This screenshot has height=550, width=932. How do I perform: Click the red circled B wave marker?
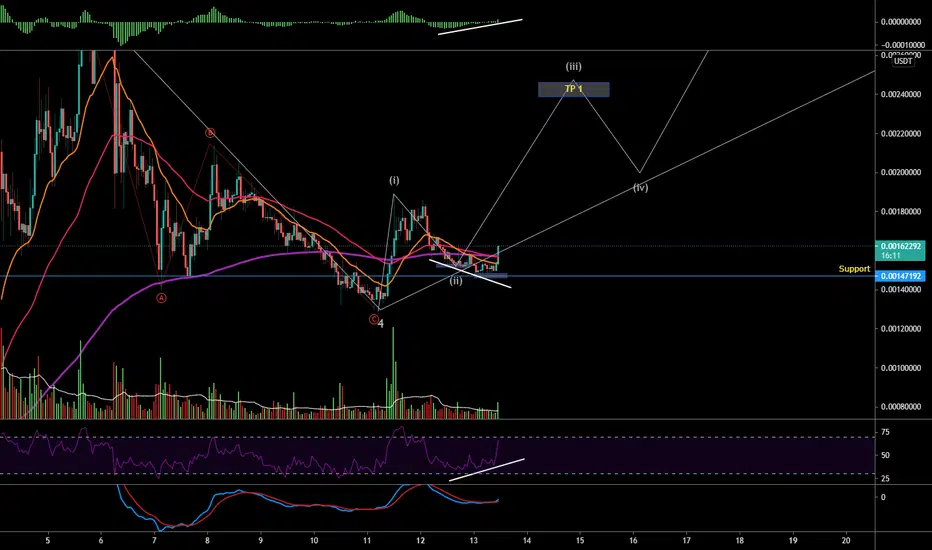[x=210, y=133]
